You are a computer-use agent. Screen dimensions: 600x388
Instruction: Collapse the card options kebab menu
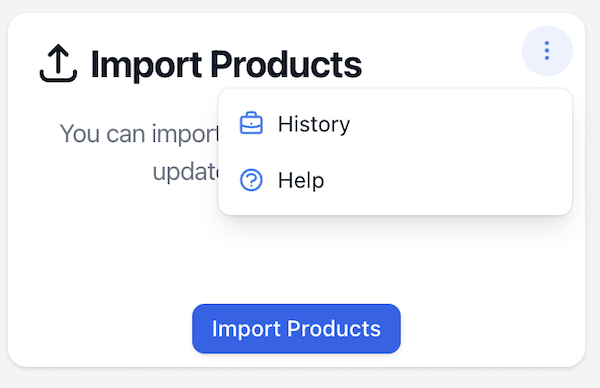click(x=547, y=51)
